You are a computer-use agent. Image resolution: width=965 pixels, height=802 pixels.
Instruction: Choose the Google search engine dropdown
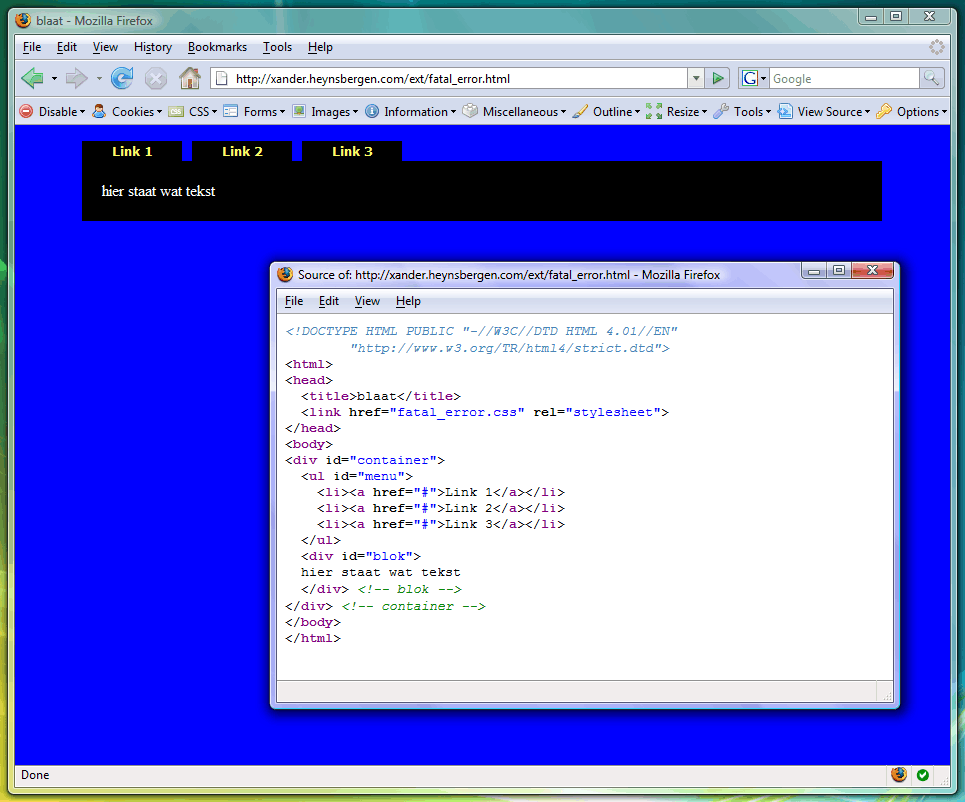click(754, 79)
